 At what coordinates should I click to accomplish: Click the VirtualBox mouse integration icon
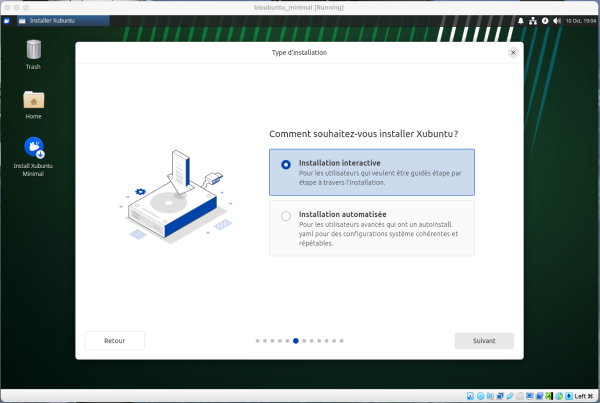pos(559,396)
